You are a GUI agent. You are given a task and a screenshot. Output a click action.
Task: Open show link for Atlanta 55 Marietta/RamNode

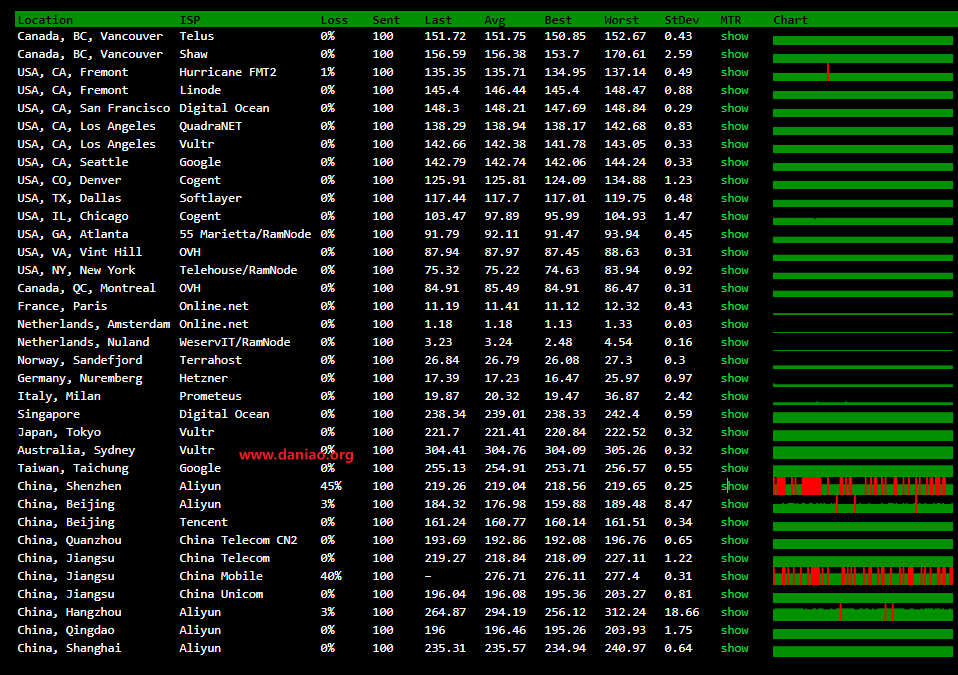coord(734,235)
